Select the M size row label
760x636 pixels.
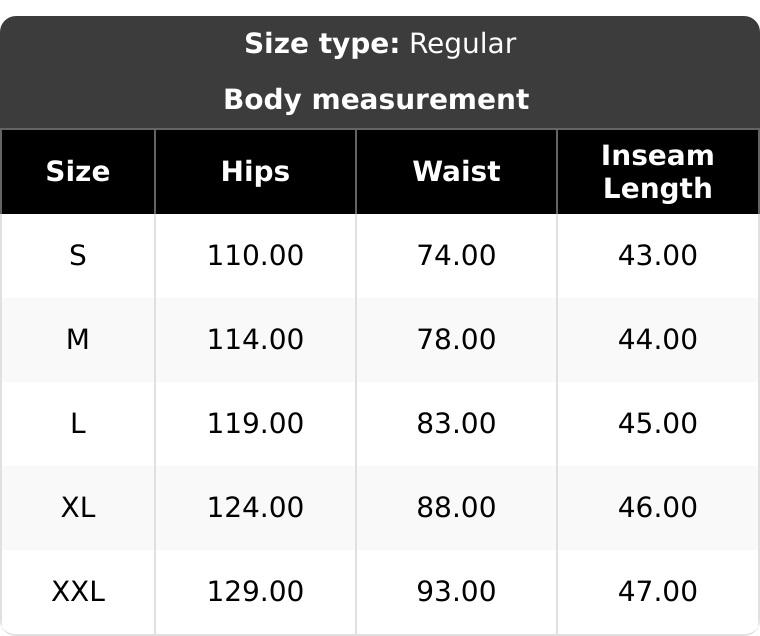pos(78,339)
